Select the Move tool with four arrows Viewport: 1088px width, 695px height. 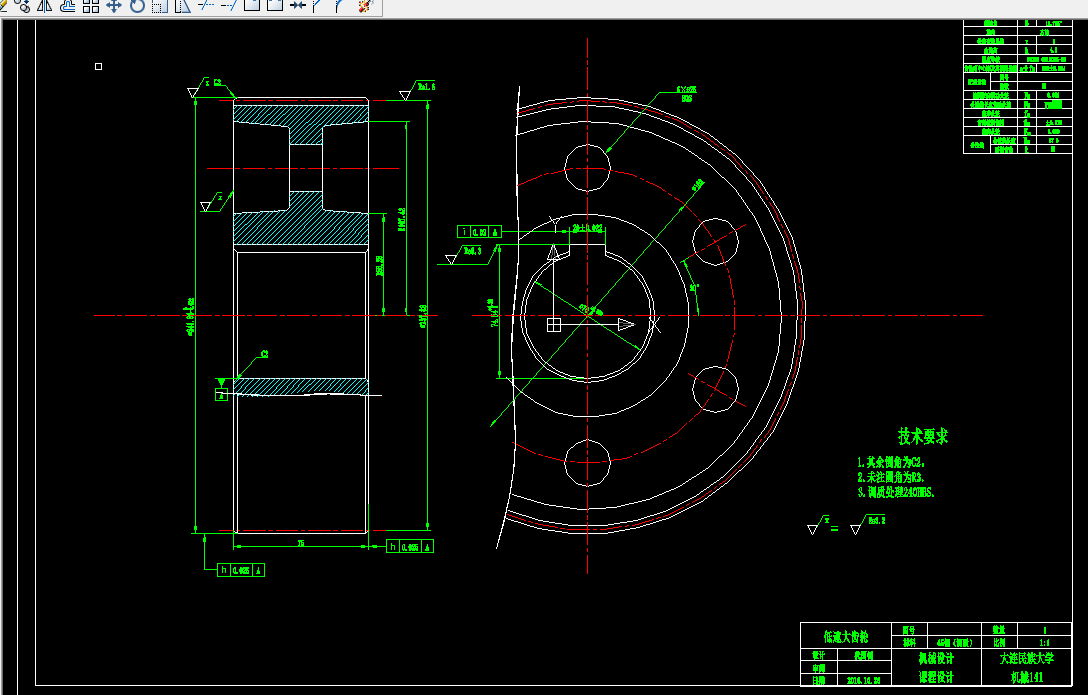pos(114,6)
